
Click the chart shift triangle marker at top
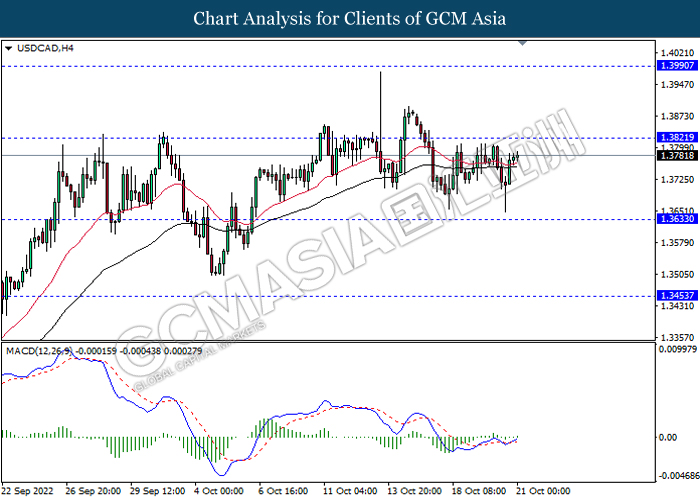click(x=522, y=43)
